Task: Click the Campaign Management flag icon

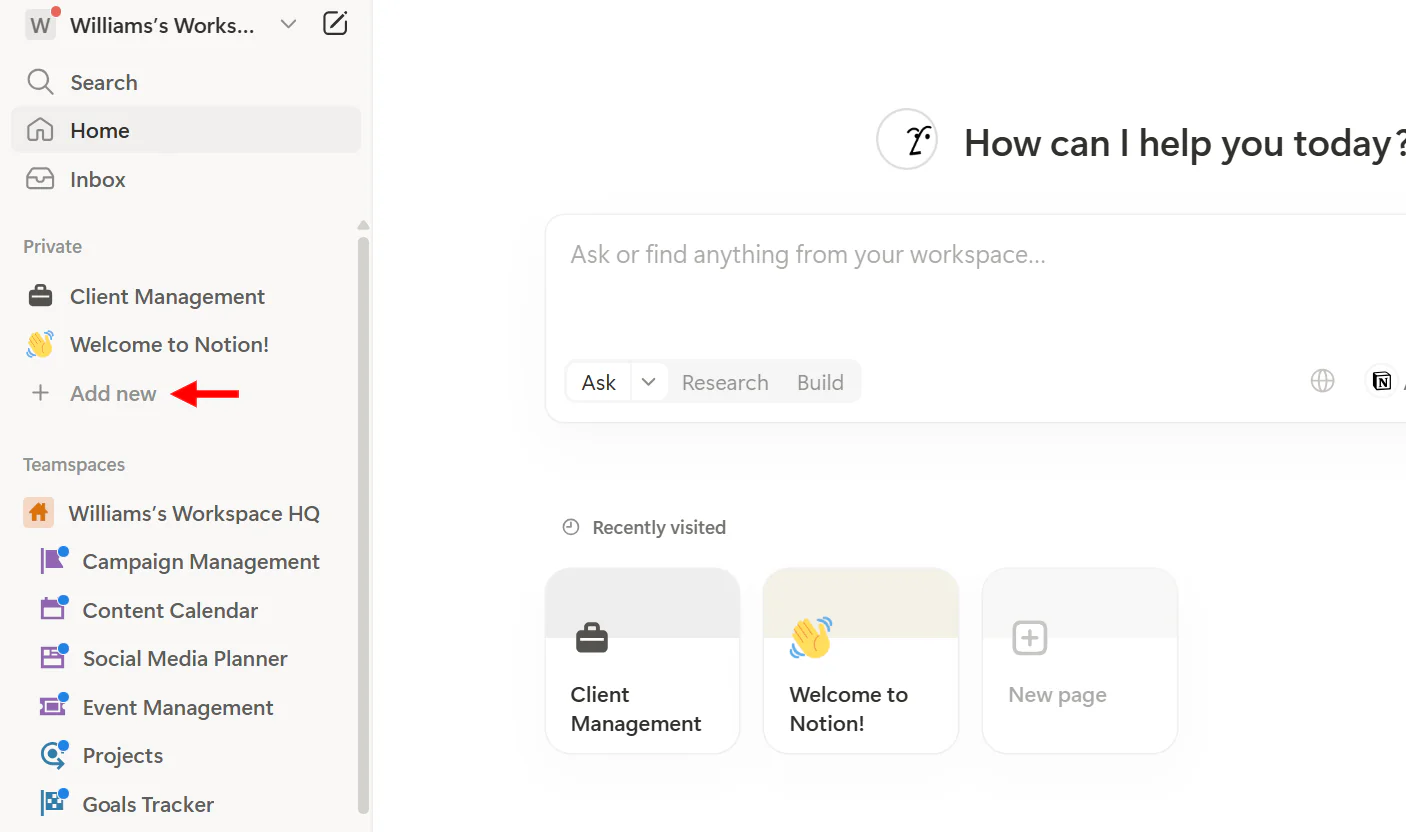Action: point(53,561)
